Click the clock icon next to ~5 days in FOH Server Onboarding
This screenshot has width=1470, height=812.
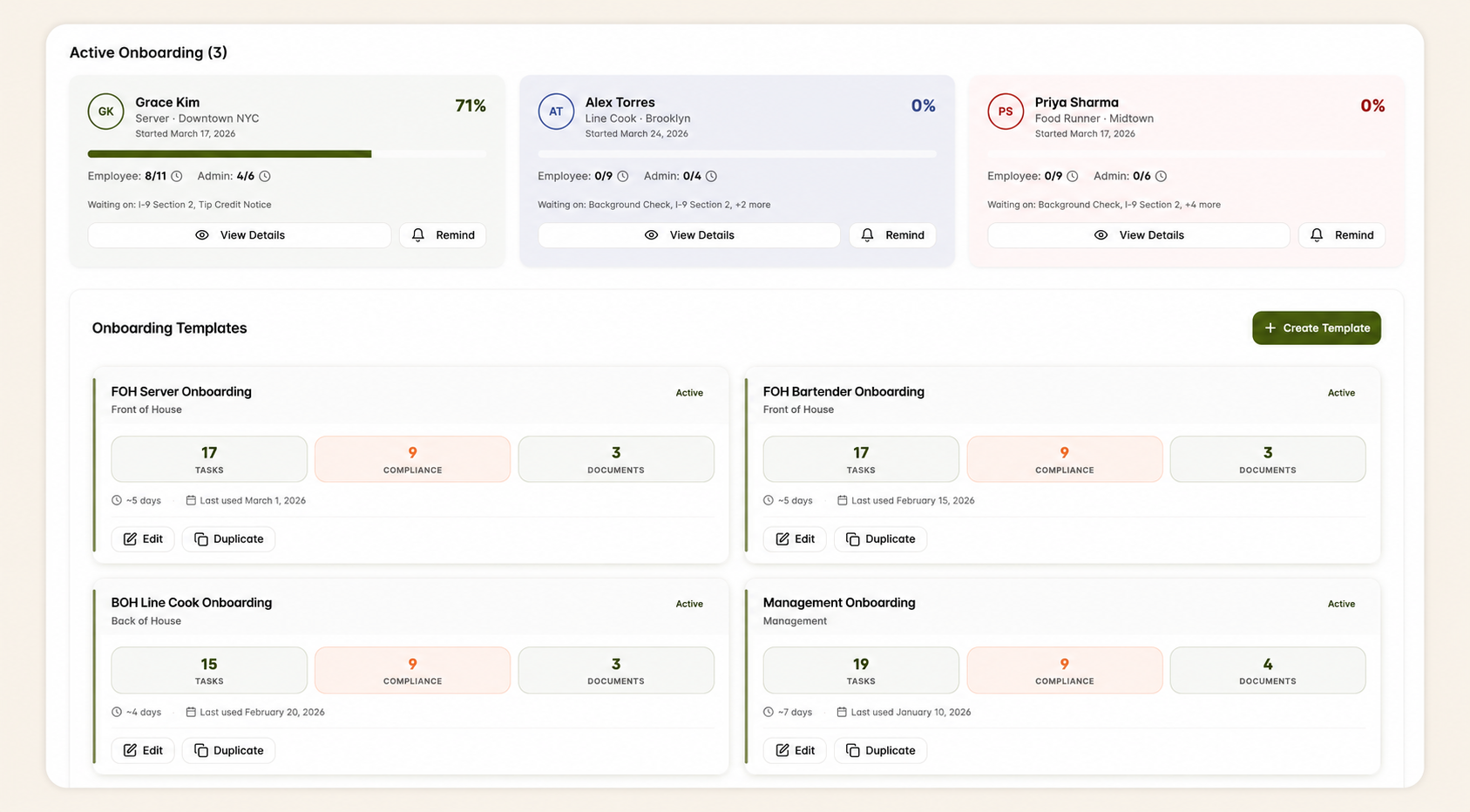pos(117,500)
